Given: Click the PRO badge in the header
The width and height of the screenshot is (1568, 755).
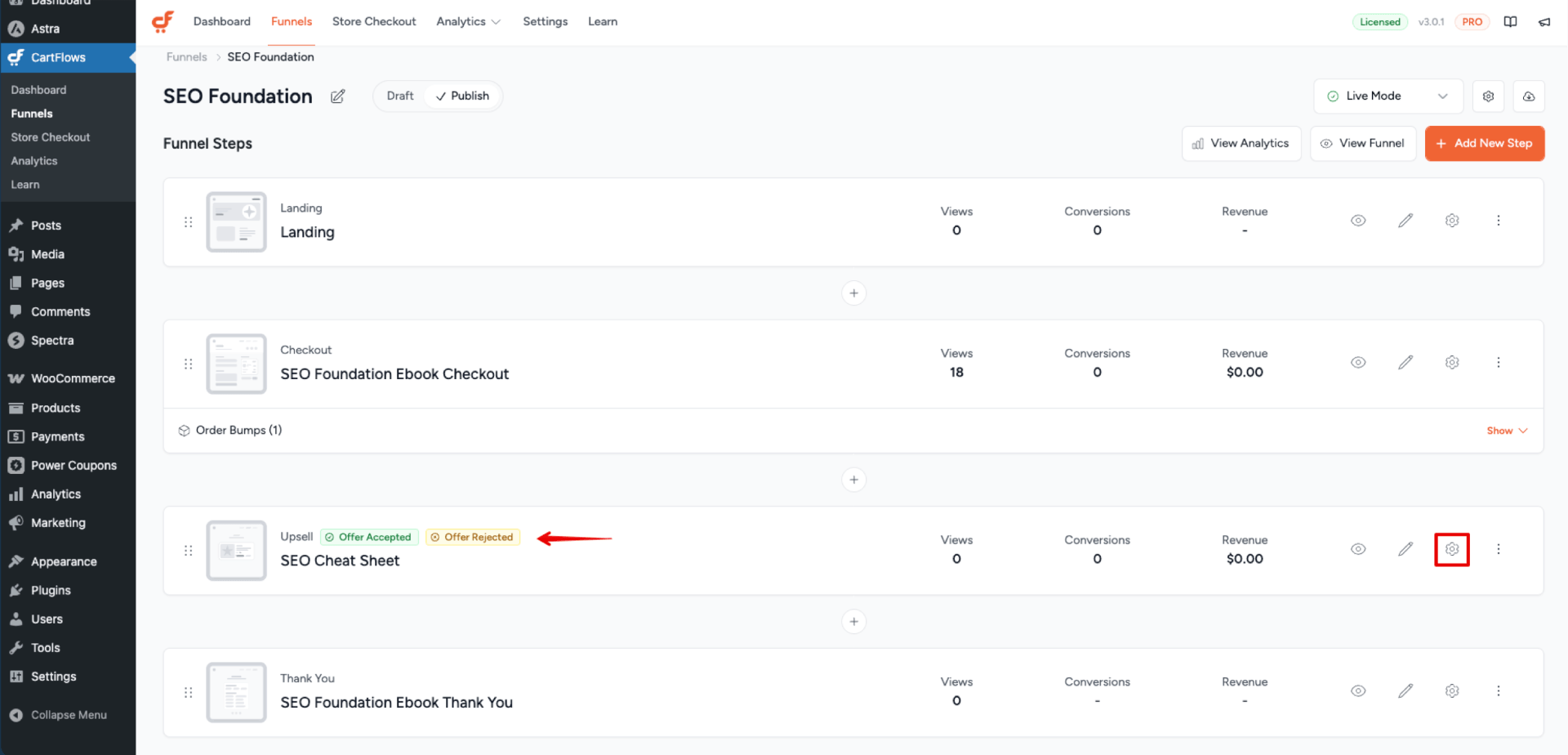Looking at the screenshot, I should [1472, 22].
